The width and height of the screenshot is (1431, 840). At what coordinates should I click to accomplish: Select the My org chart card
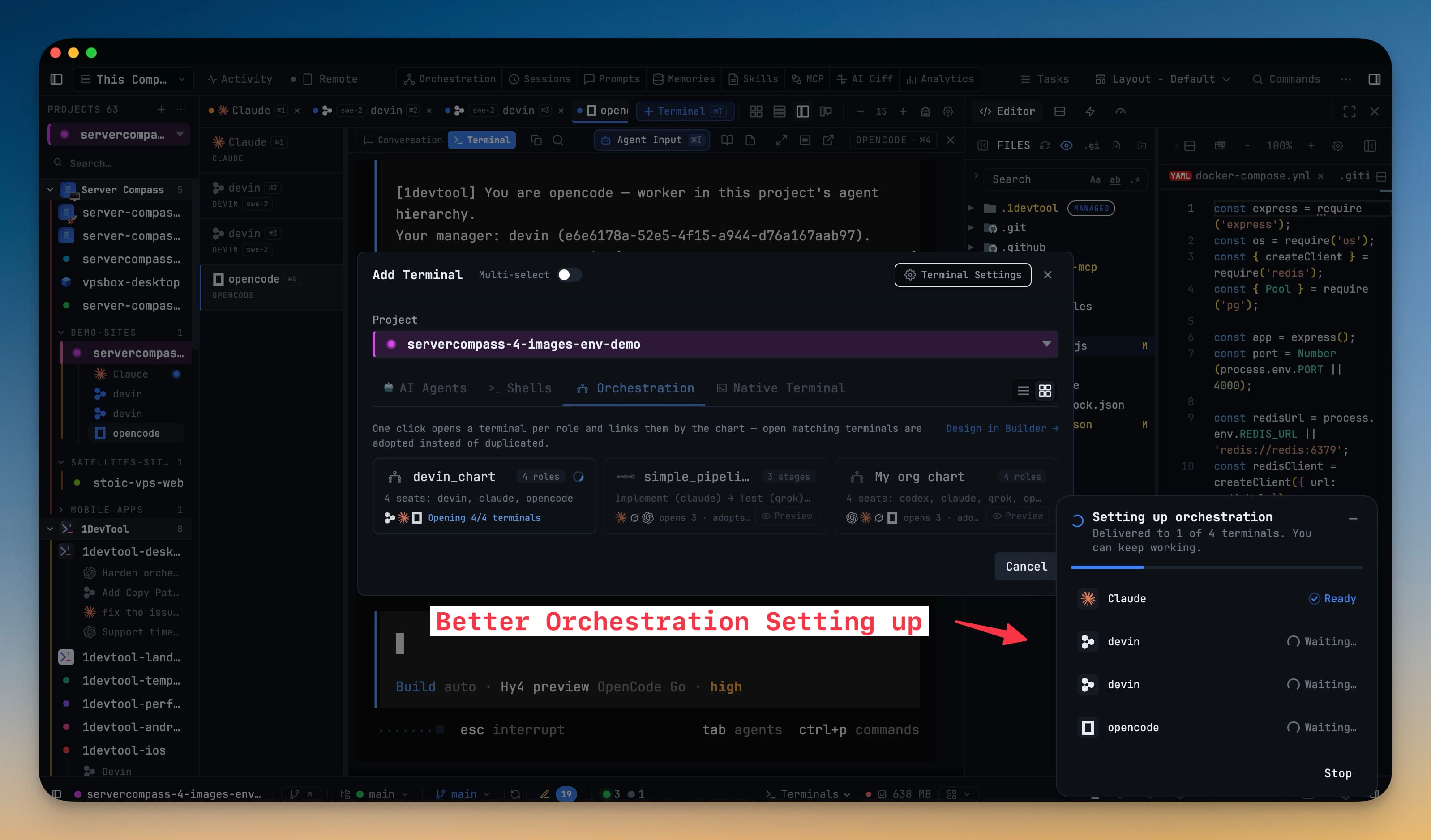click(x=946, y=496)
